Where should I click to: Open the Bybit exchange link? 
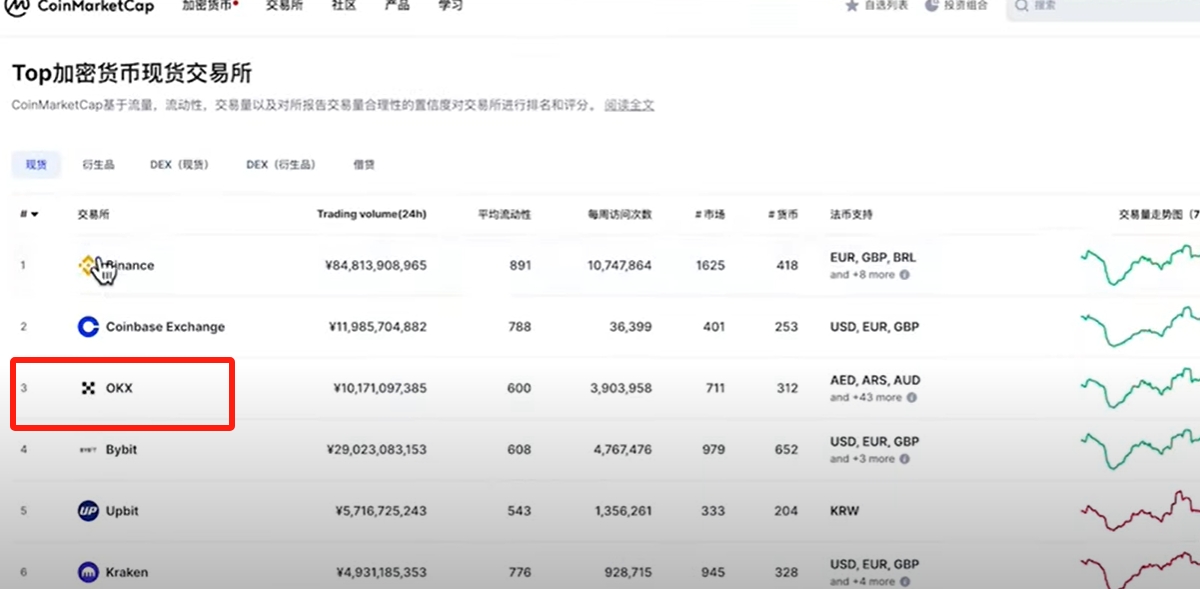click(121, 450)
